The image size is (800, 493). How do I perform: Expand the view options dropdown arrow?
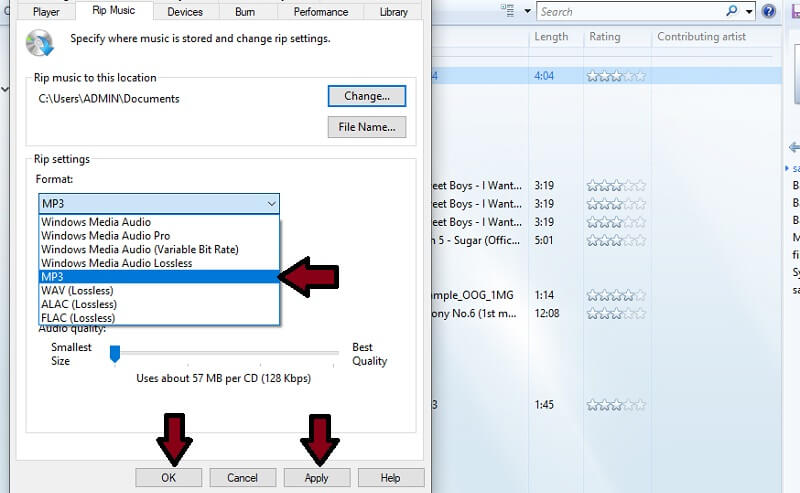click(x=528, y=11)
